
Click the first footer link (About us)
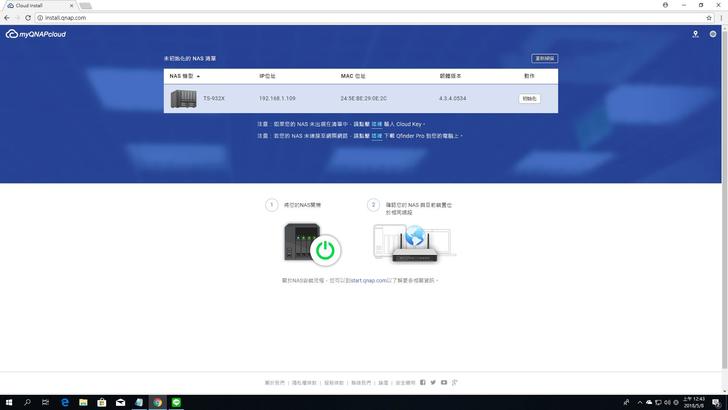coord(274,383)
